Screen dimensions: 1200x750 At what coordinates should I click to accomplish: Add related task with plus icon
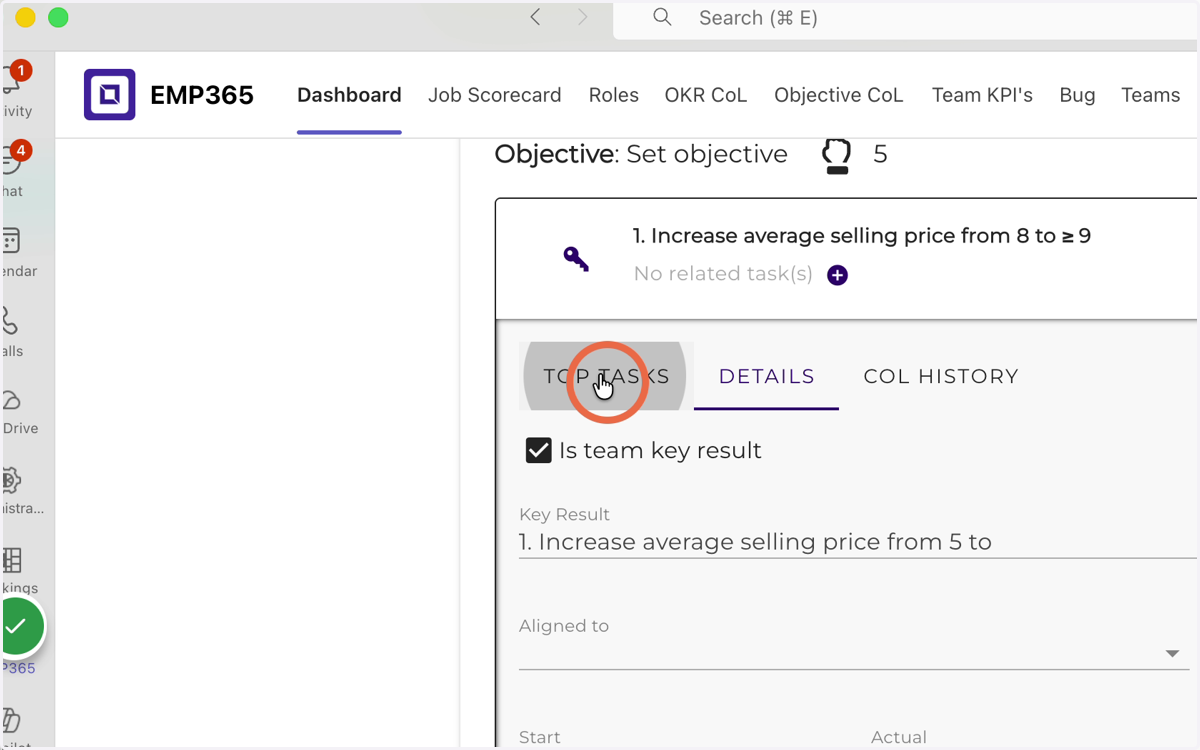click(x=838, y=275)
